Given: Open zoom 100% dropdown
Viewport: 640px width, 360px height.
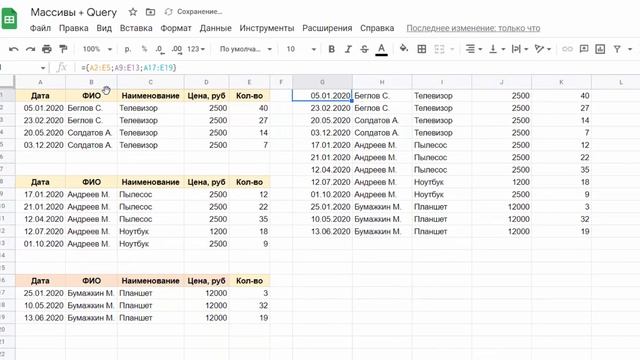Looking at the screenshot, I should click(x=97, y=49).
